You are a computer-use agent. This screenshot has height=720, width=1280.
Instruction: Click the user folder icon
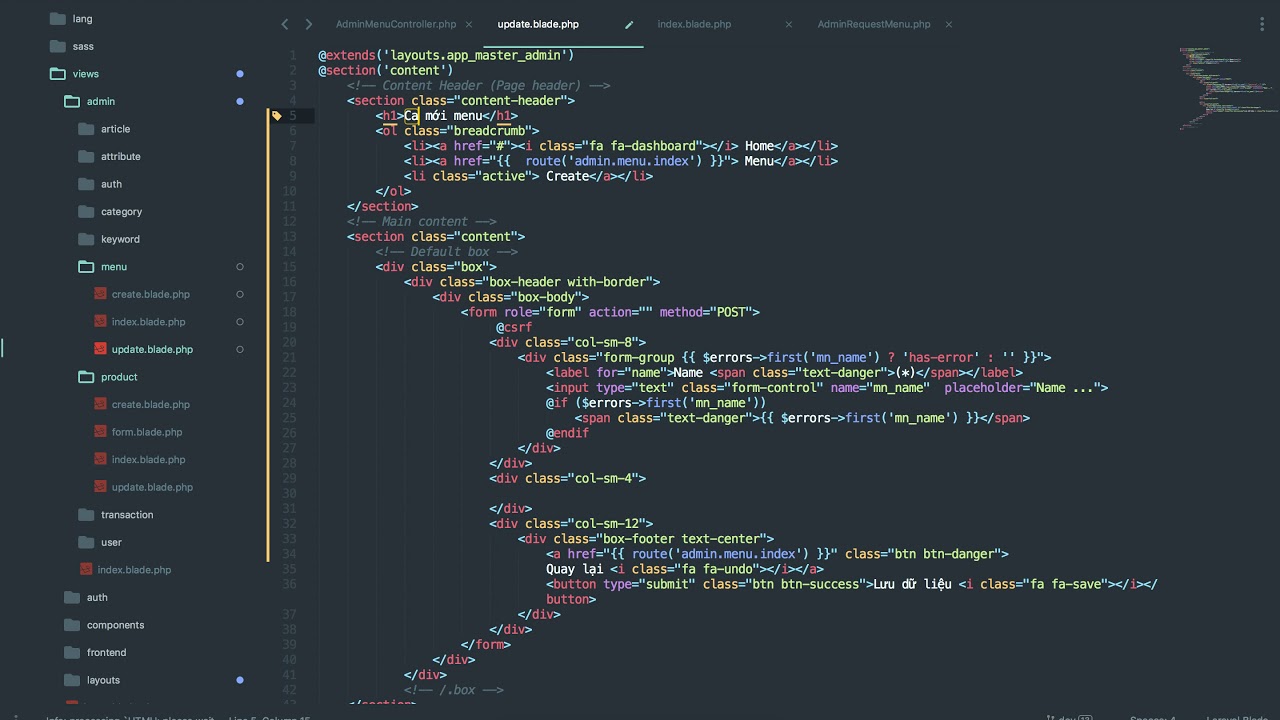tap(85, 542)
